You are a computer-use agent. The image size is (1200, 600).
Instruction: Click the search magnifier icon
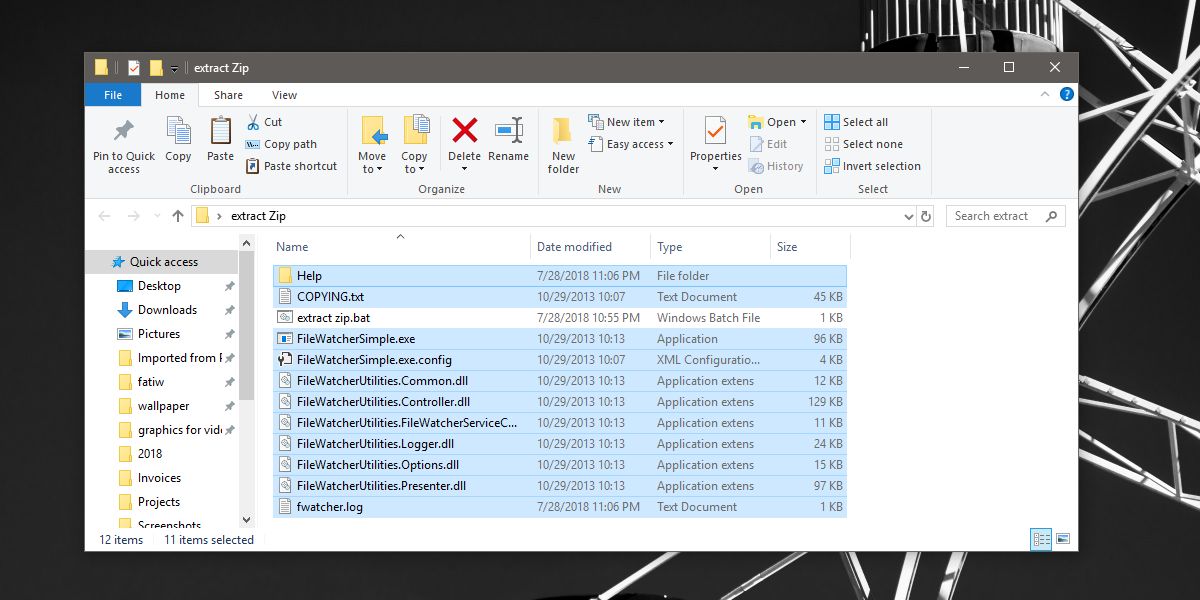[x=1051, y=216]
